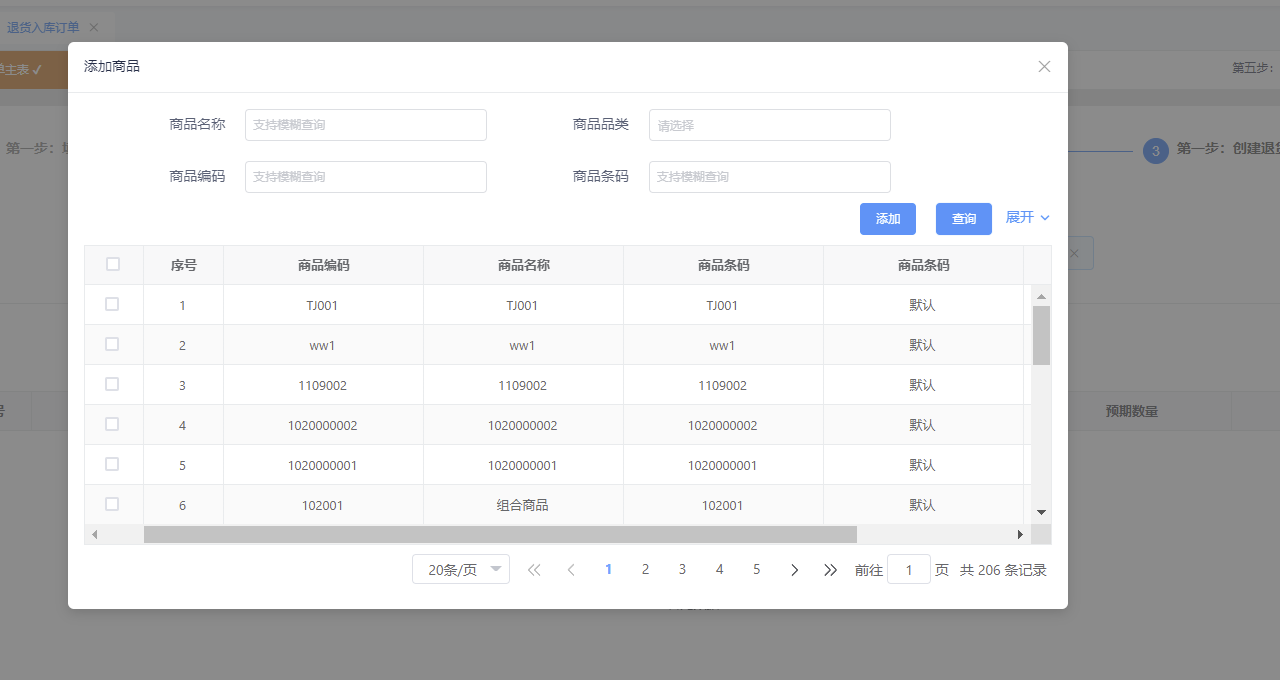Check the box for row ww1

(x=112, y=344)
